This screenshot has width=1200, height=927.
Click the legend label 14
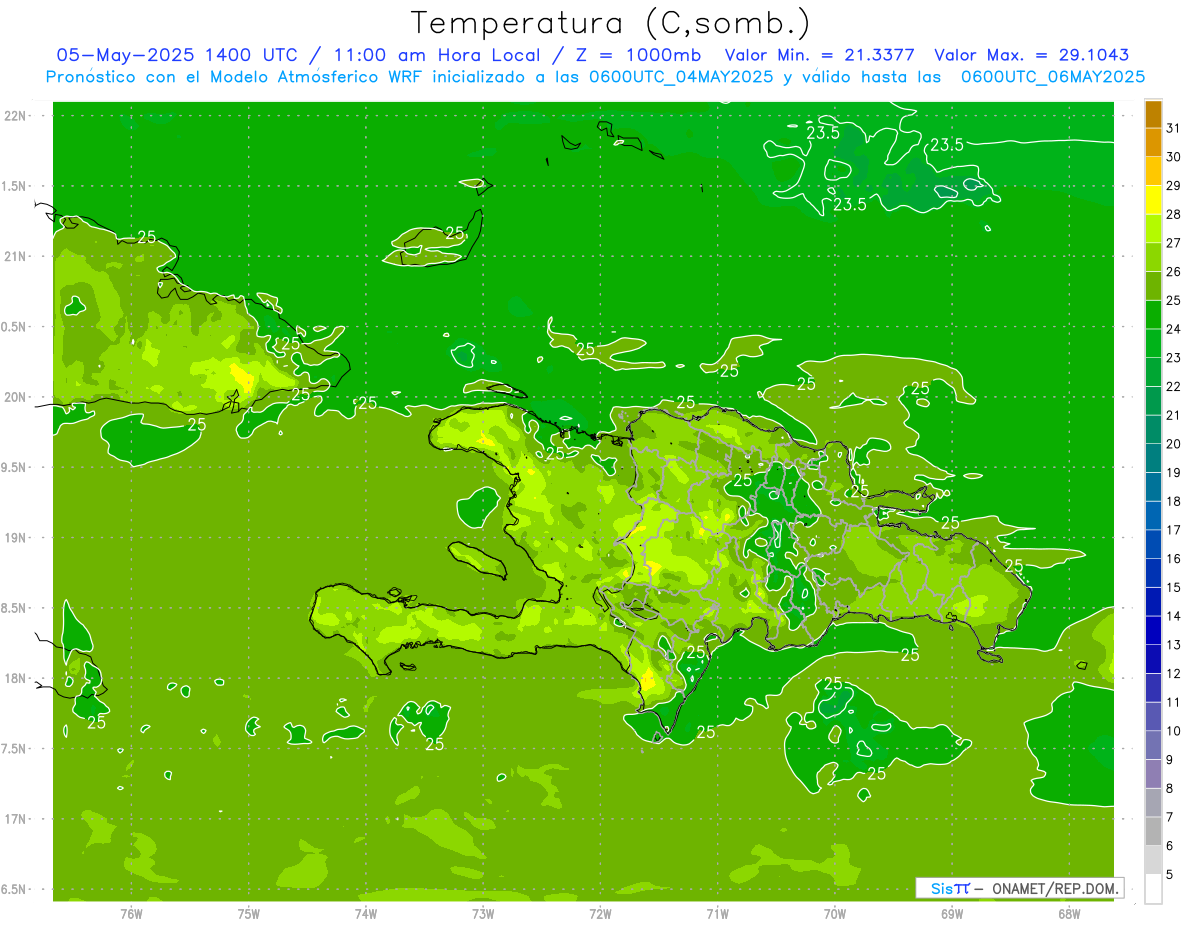pos(1174,616)
